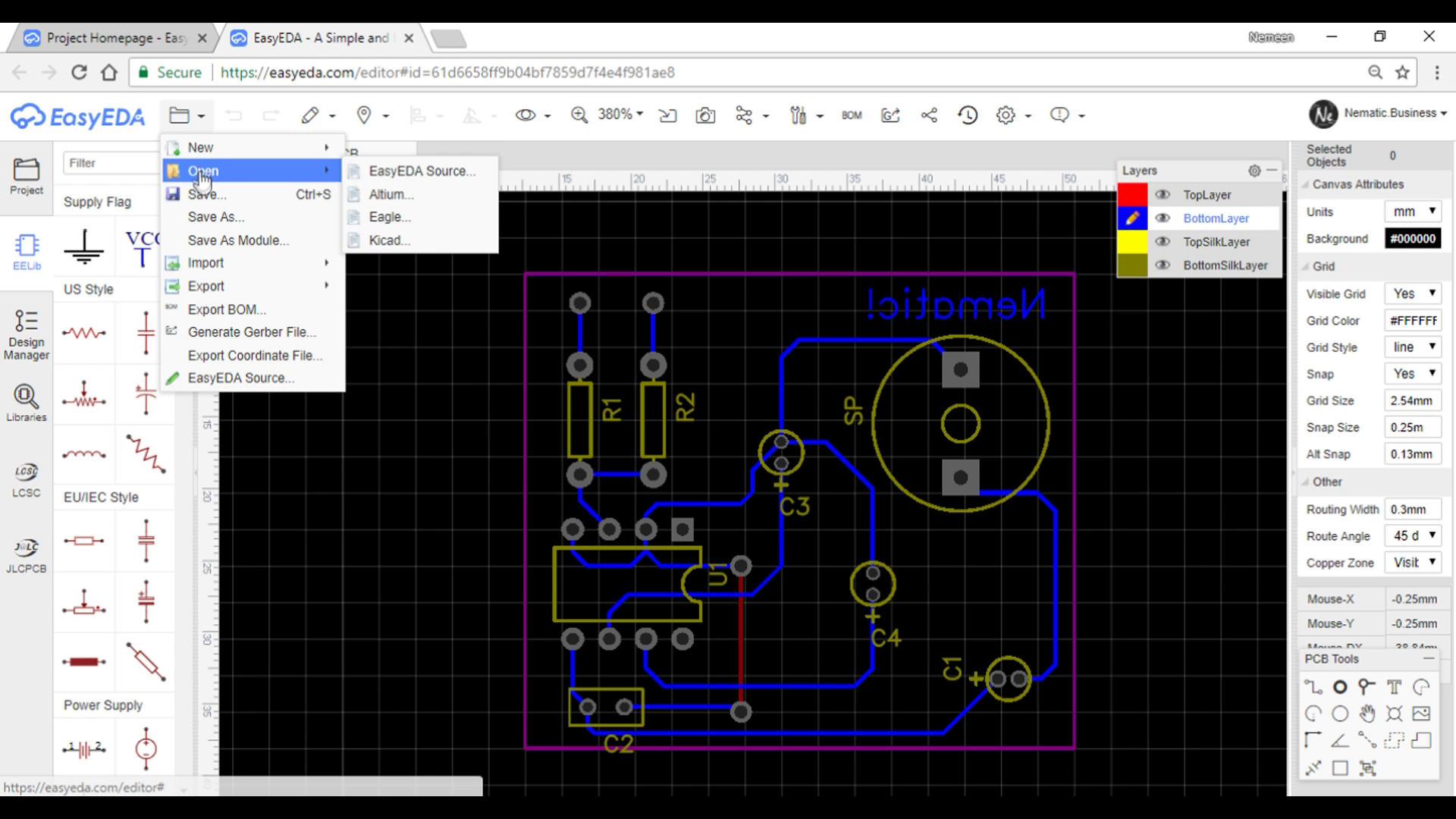Open the Route Angle dropdown
The height and width of the screenshot is (819, 1456).
pos(1413,535)
